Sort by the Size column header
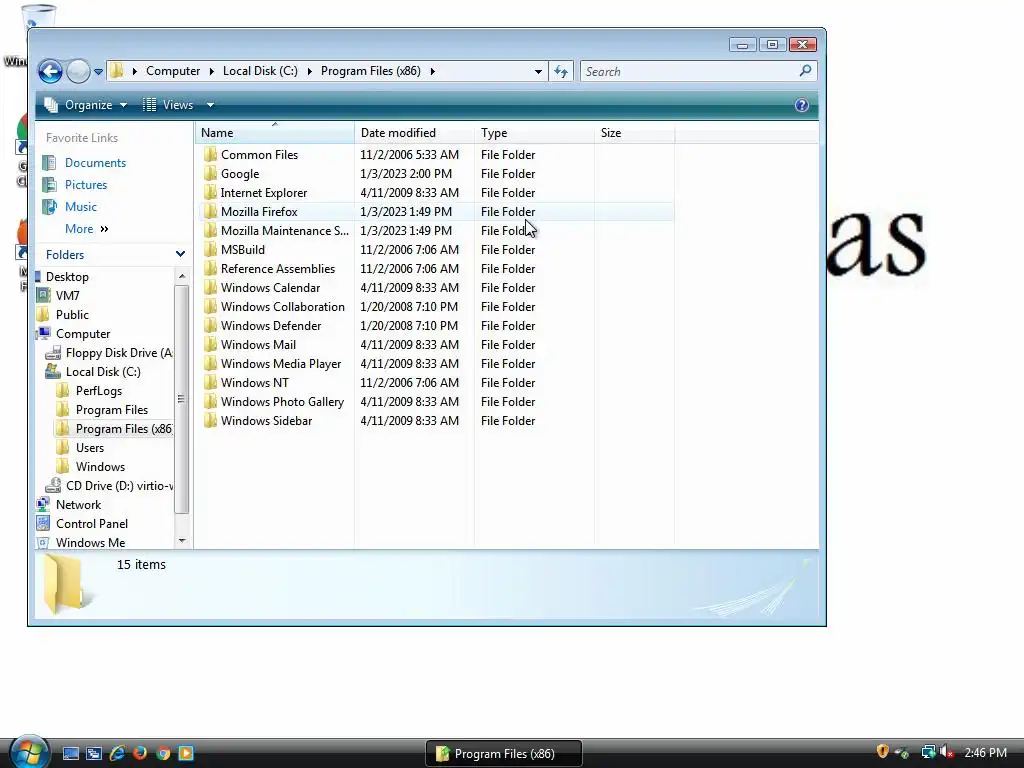The image size is (1024, 768). [x=634, y=133]
